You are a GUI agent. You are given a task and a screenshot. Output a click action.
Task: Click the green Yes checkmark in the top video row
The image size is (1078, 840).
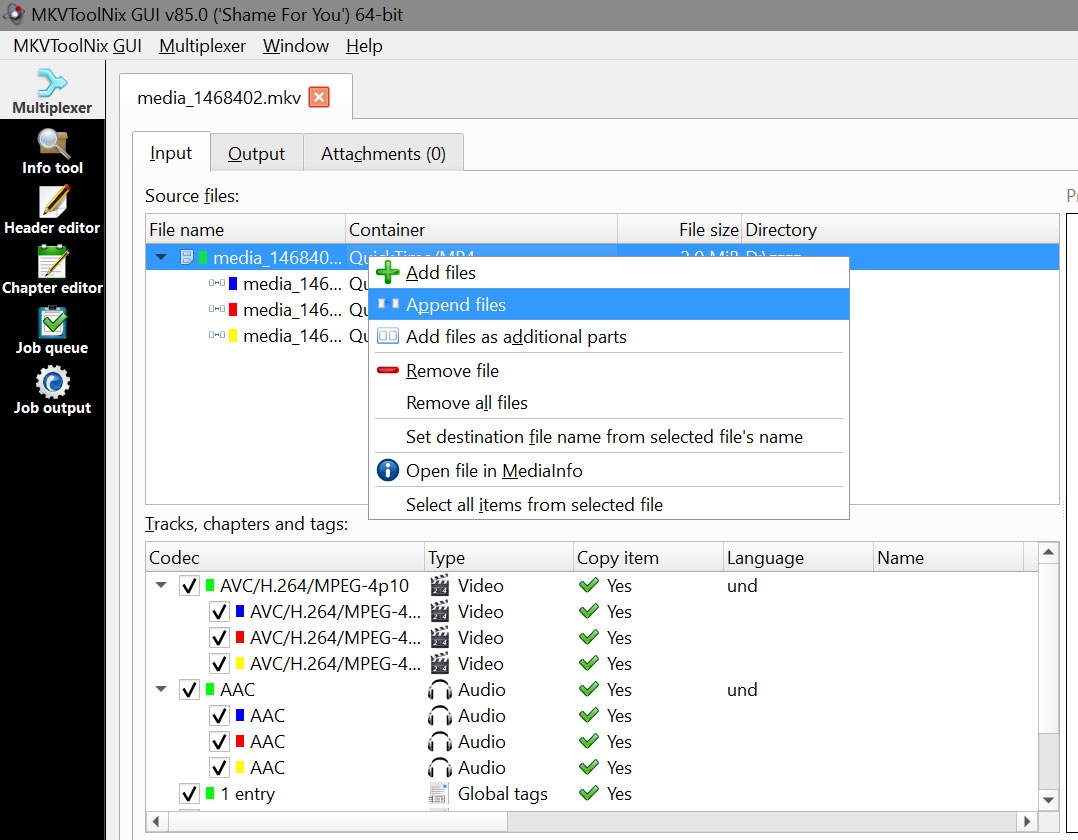tap(588, 585)
